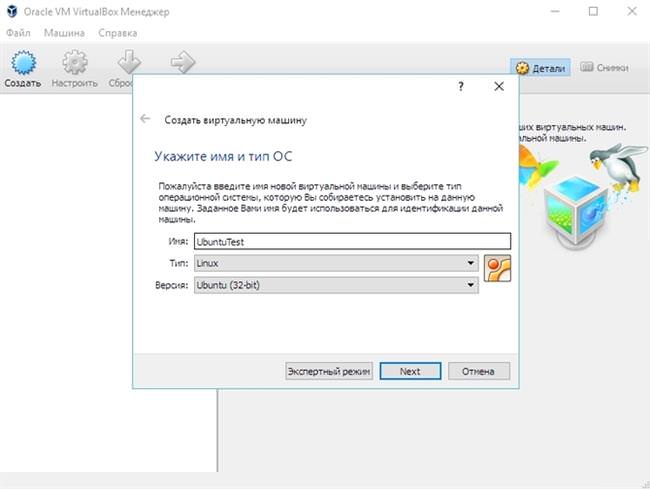Viewport: 650px width, 489px height.
Task: Click the Укажите имя и тип ОС heading
Action: (x=223, y=156)
